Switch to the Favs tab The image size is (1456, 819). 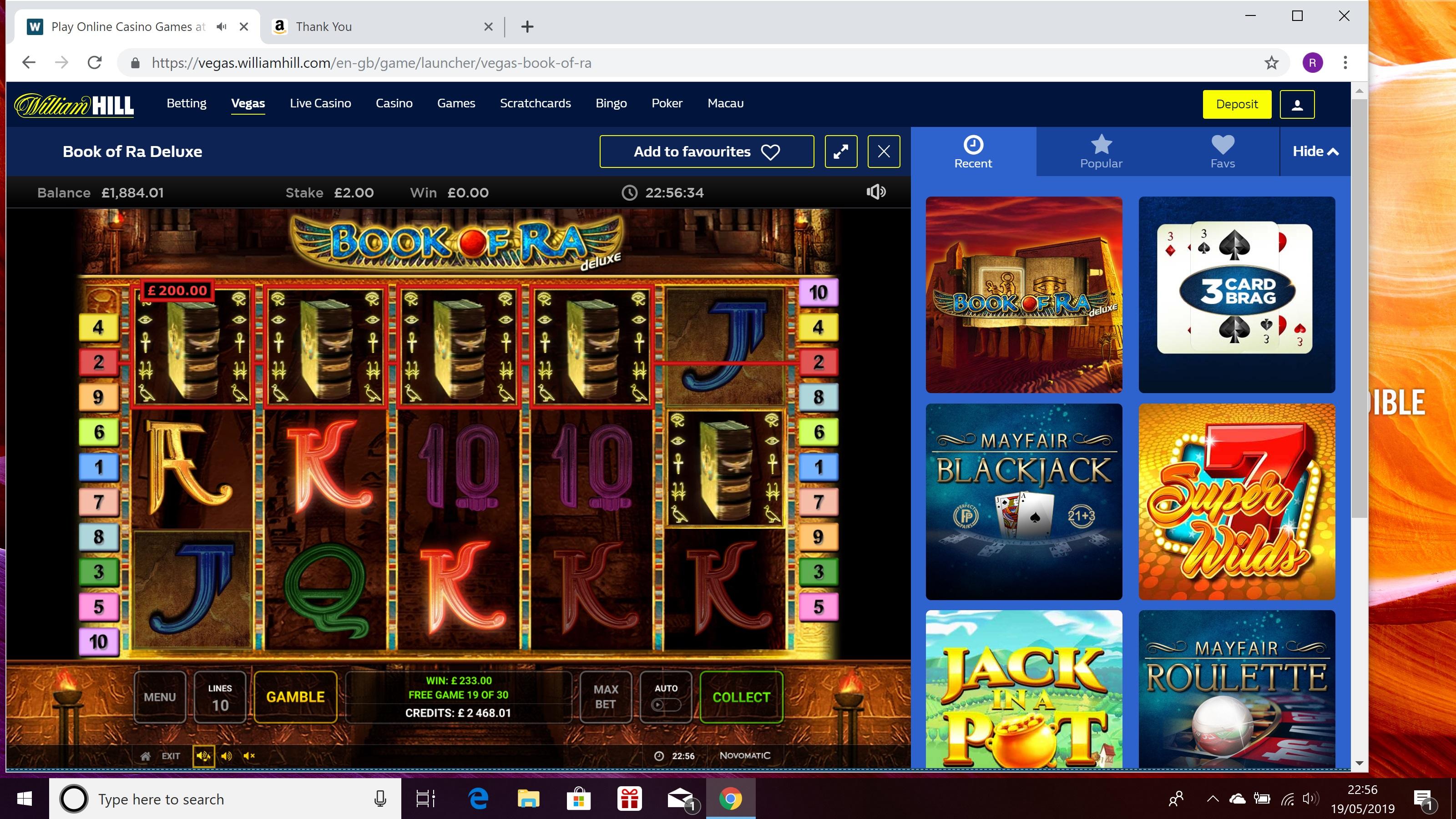[1223, 152]
